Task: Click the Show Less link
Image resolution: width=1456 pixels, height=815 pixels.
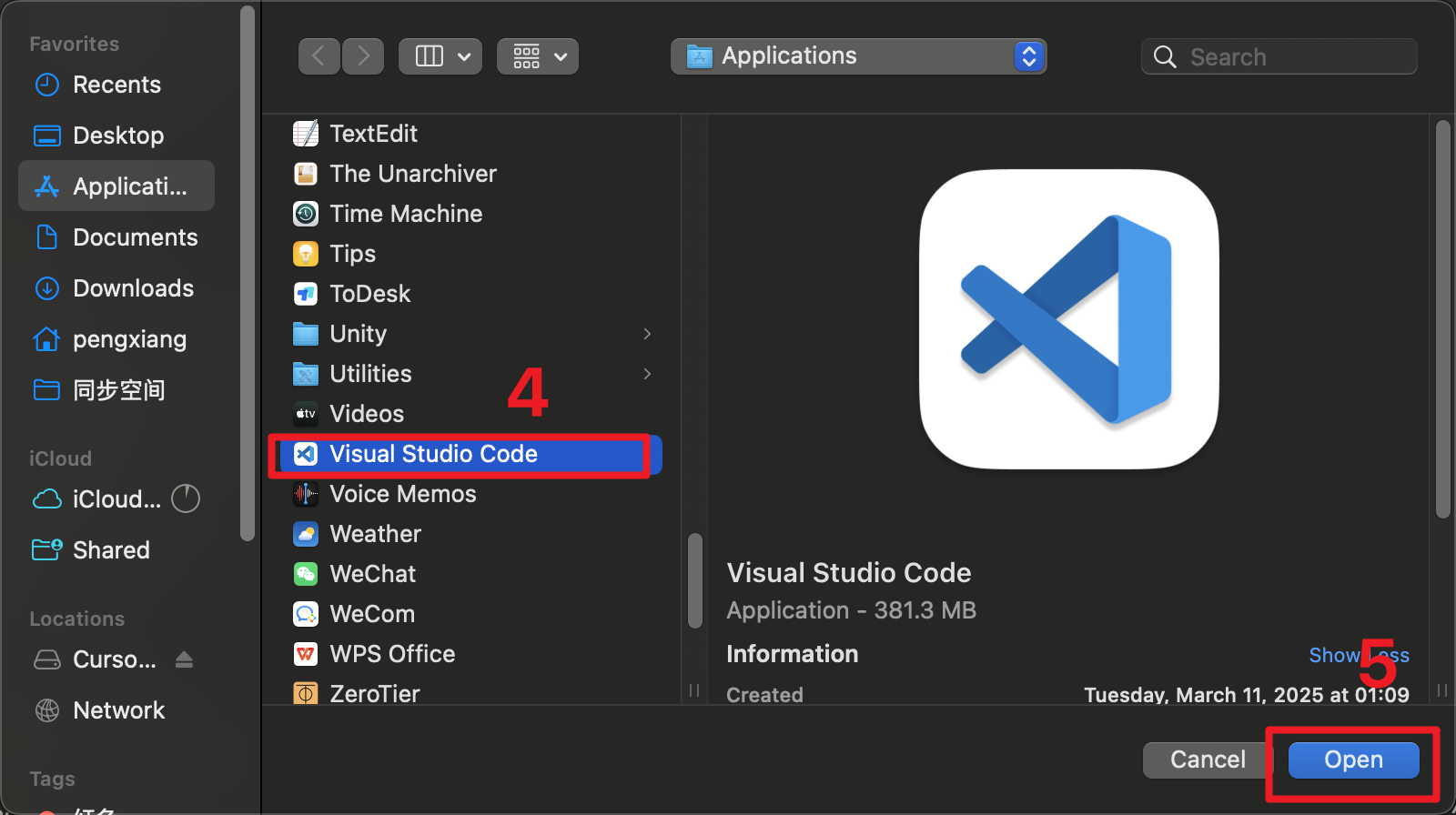Action: 1359,655
